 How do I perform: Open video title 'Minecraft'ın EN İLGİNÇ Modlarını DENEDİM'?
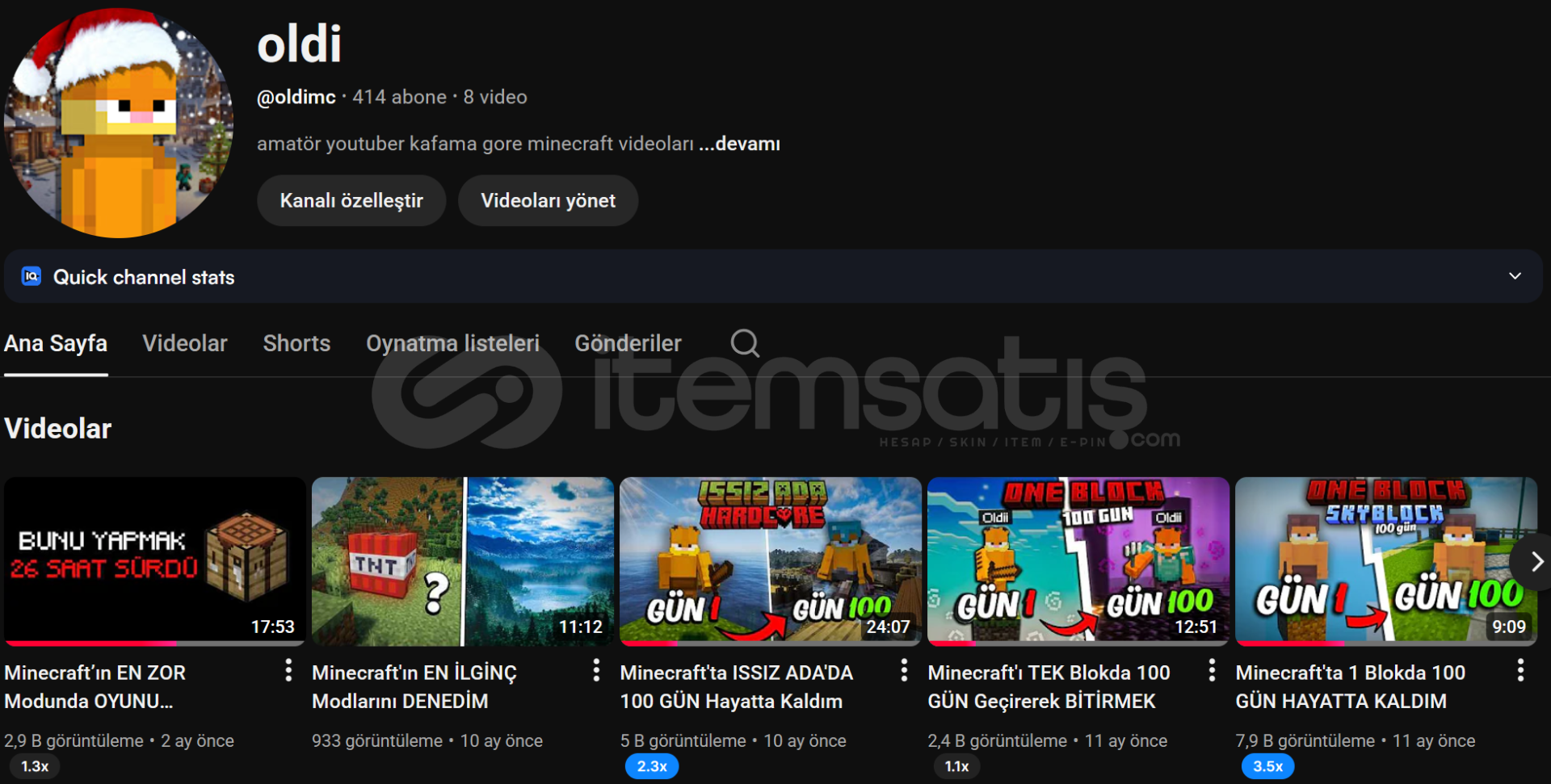point(414,686)
